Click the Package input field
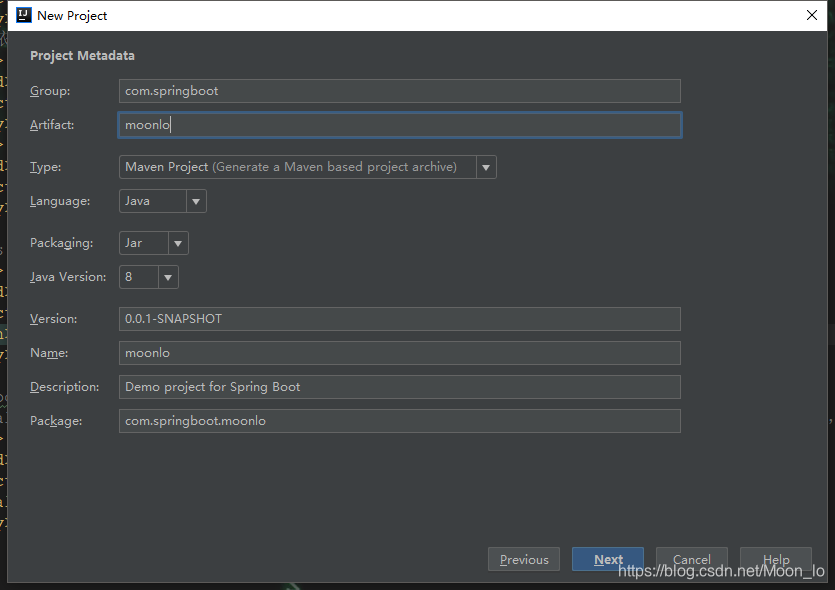Screen dimensions: 835x590 coord(400,421)
